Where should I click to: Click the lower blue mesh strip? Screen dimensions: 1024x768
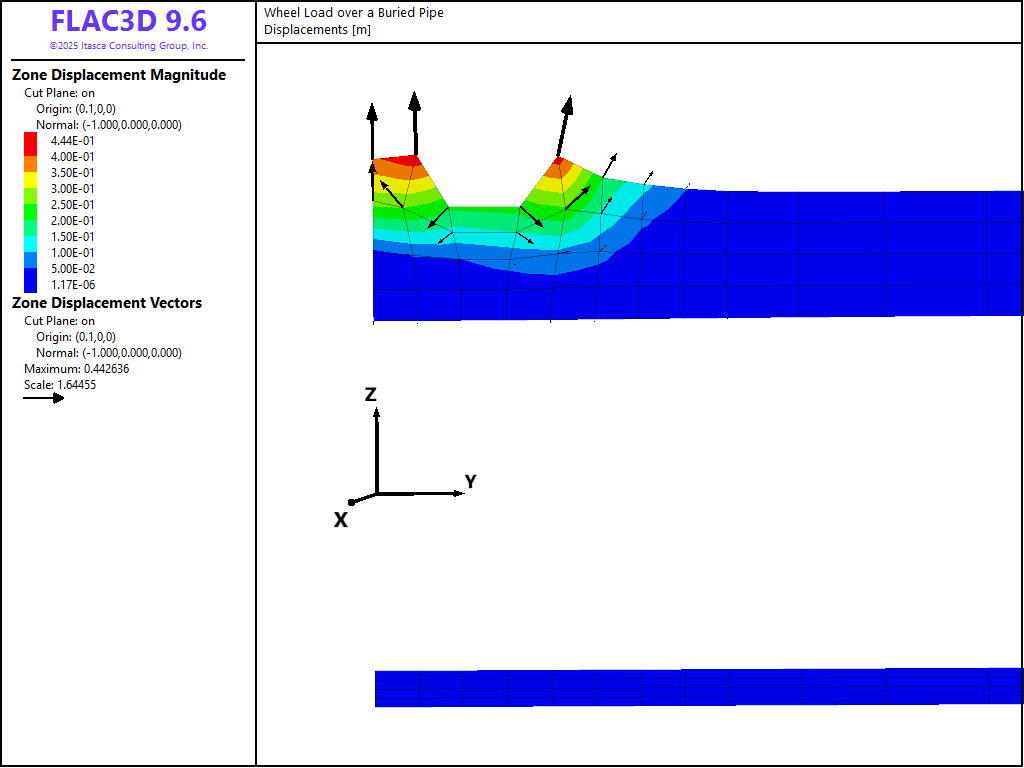point(698,687)
